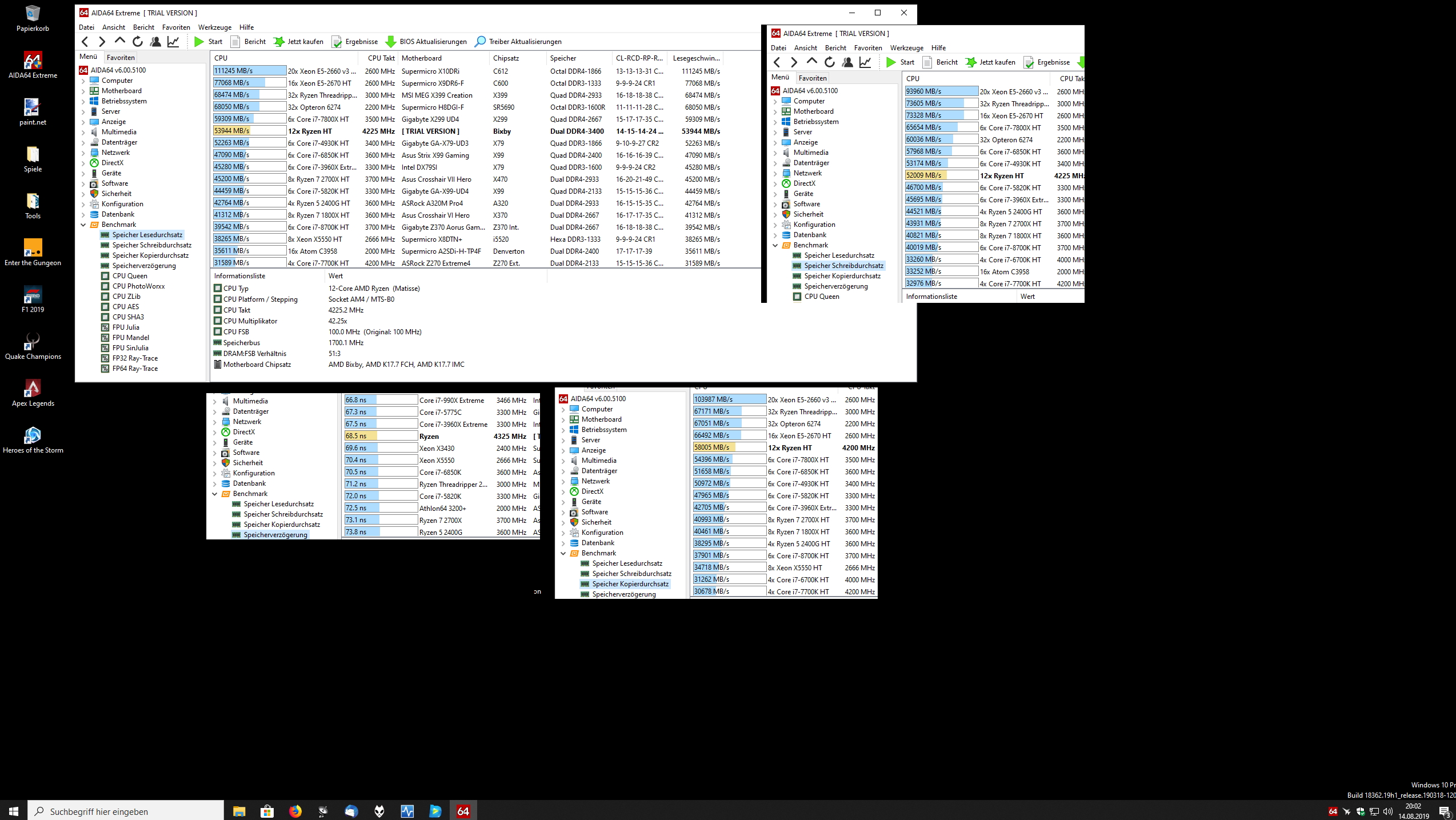Screen dimensions: 1456x820
Task: Click the Windows Start button
Action: point(14,811)
